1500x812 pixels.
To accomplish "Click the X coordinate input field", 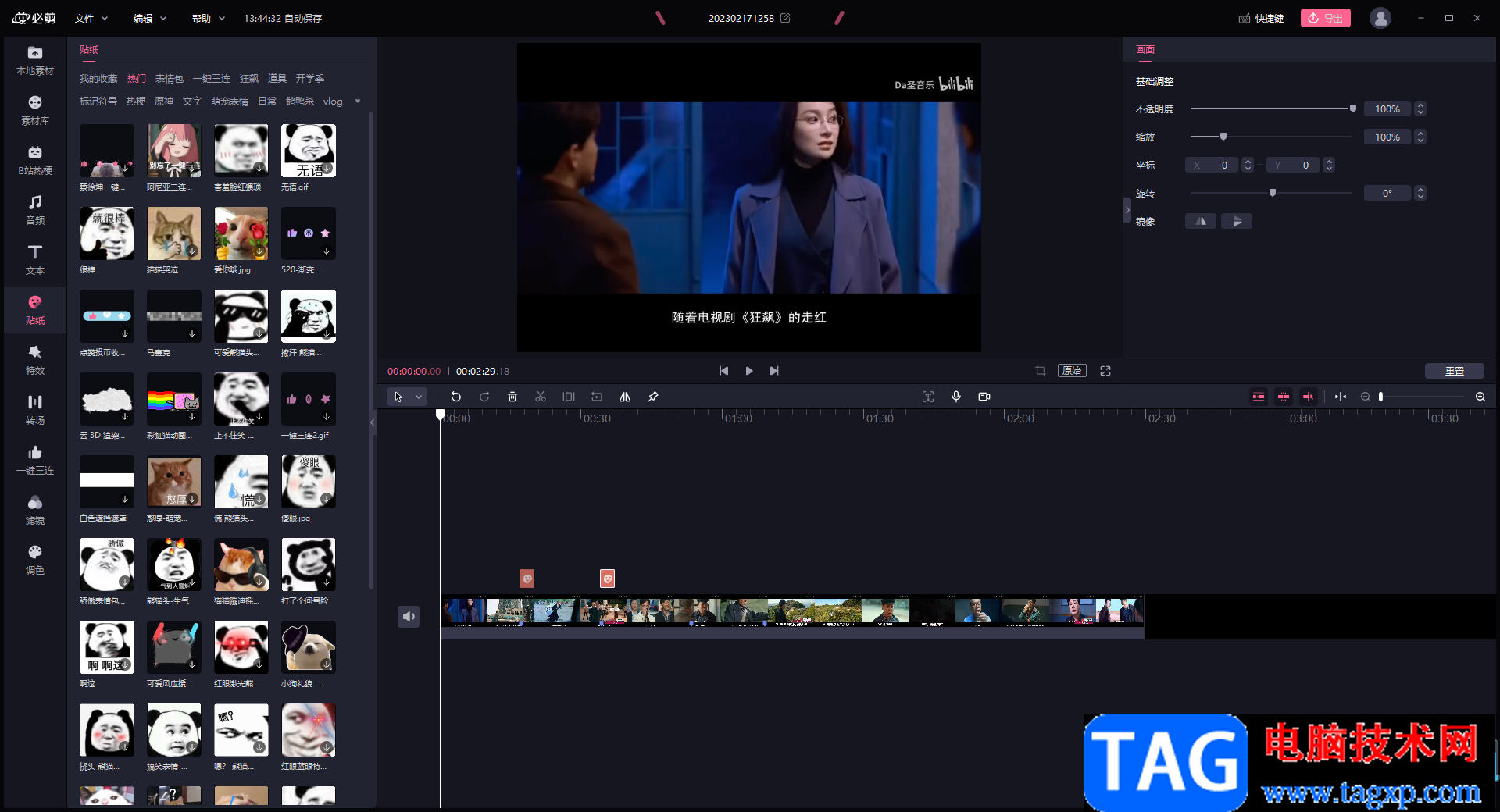I will click(x=1212, y=165).
